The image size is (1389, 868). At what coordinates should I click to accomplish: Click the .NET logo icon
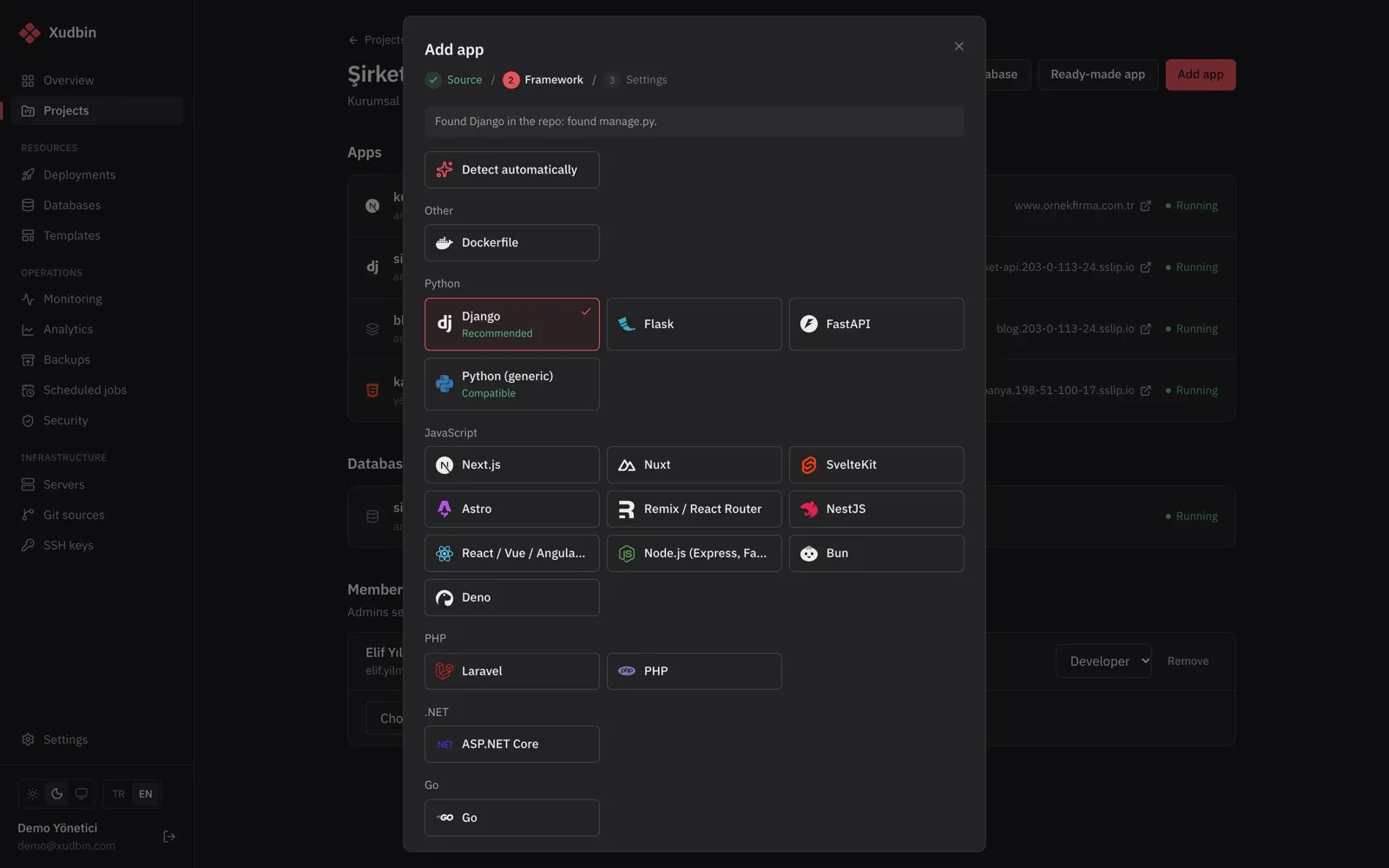pos(444,745)
